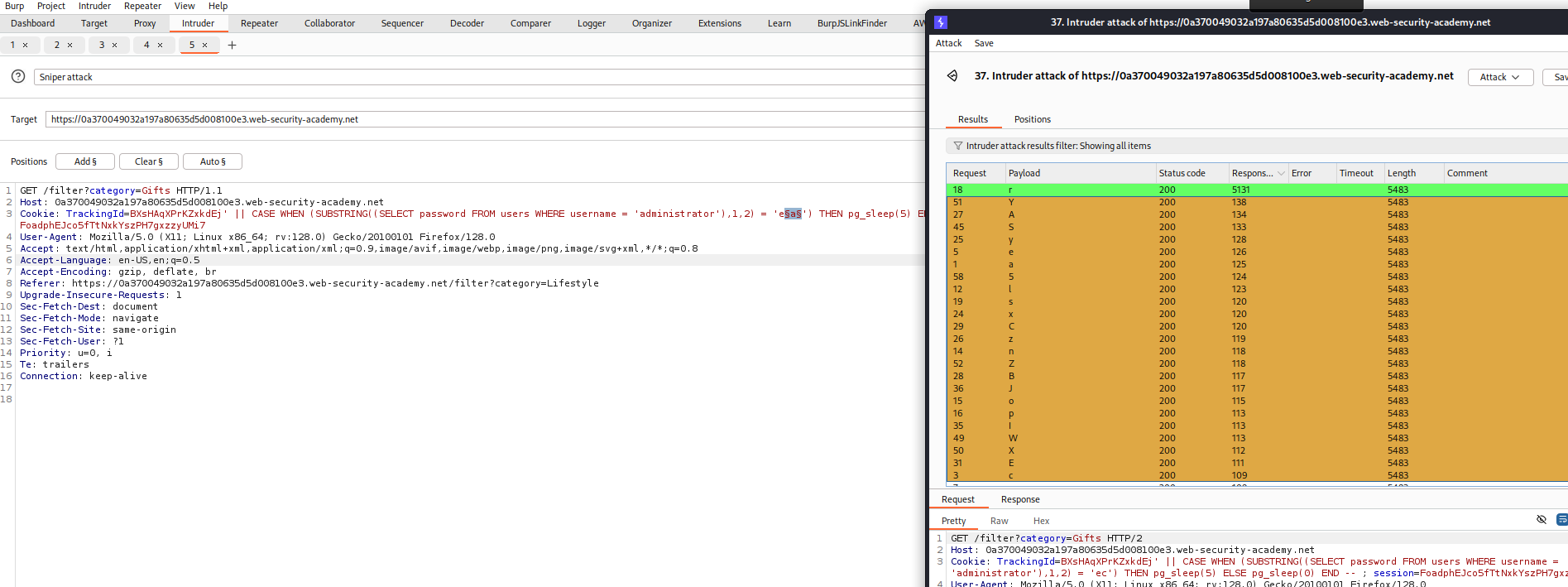
Task: Click the Auto § button
Action: click(213, 161)
